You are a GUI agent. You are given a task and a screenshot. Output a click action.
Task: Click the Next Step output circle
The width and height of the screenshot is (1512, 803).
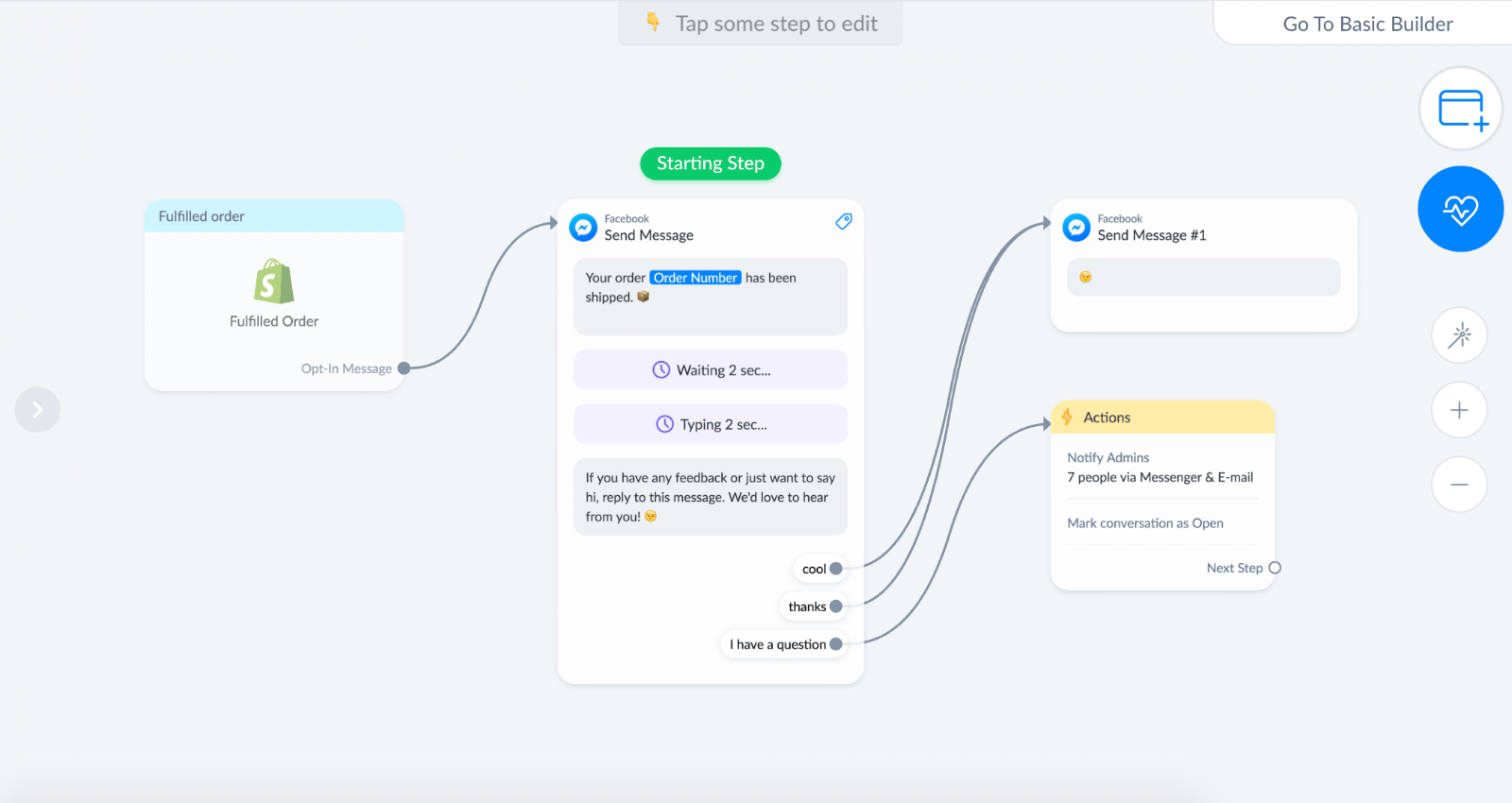pyautogui.click(x=1275, y=568)
